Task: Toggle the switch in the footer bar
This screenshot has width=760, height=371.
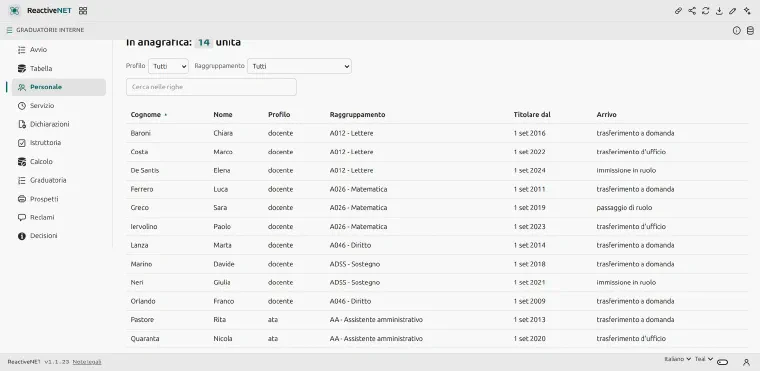Action: pos(723,362)
